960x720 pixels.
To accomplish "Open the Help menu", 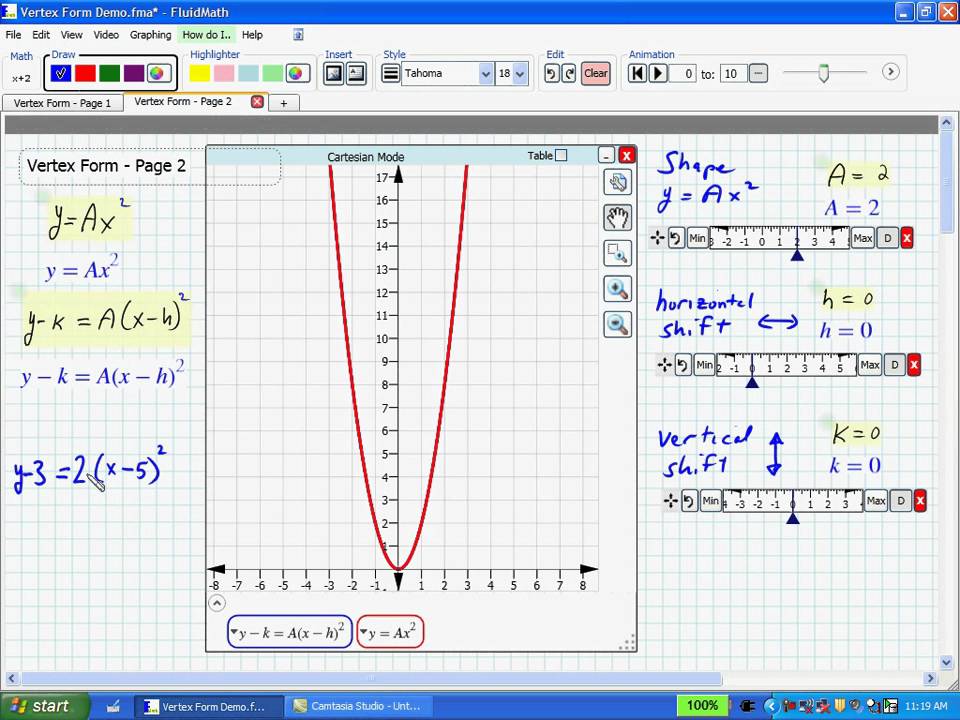I will pos(252,35).
